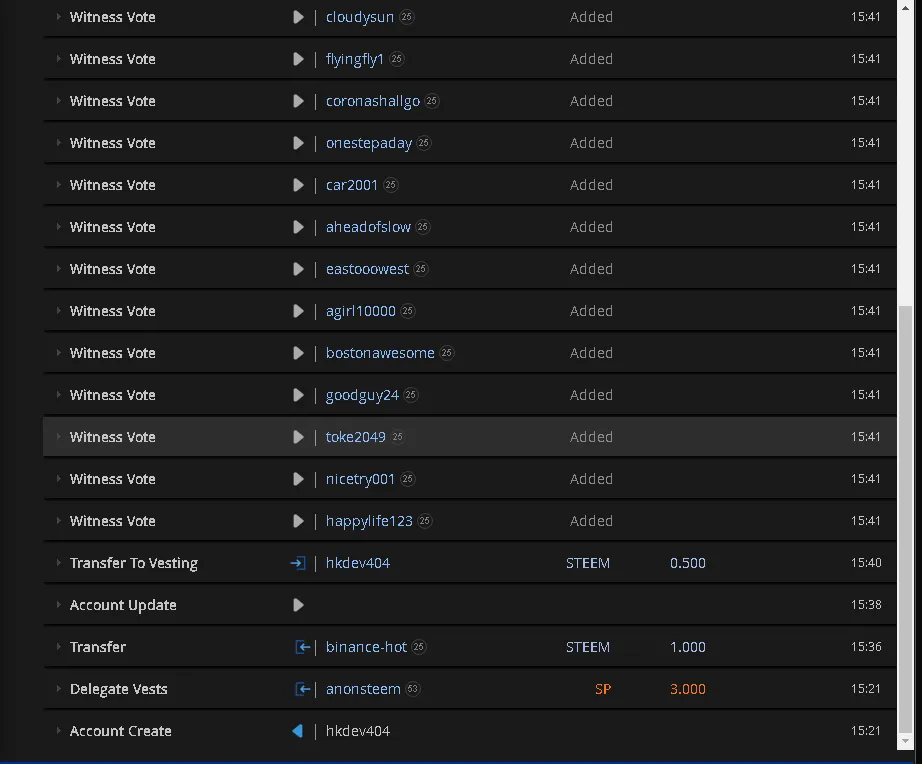Open the binance-hot account link
This screenshot has width=922, height=764.
(366, 647)
